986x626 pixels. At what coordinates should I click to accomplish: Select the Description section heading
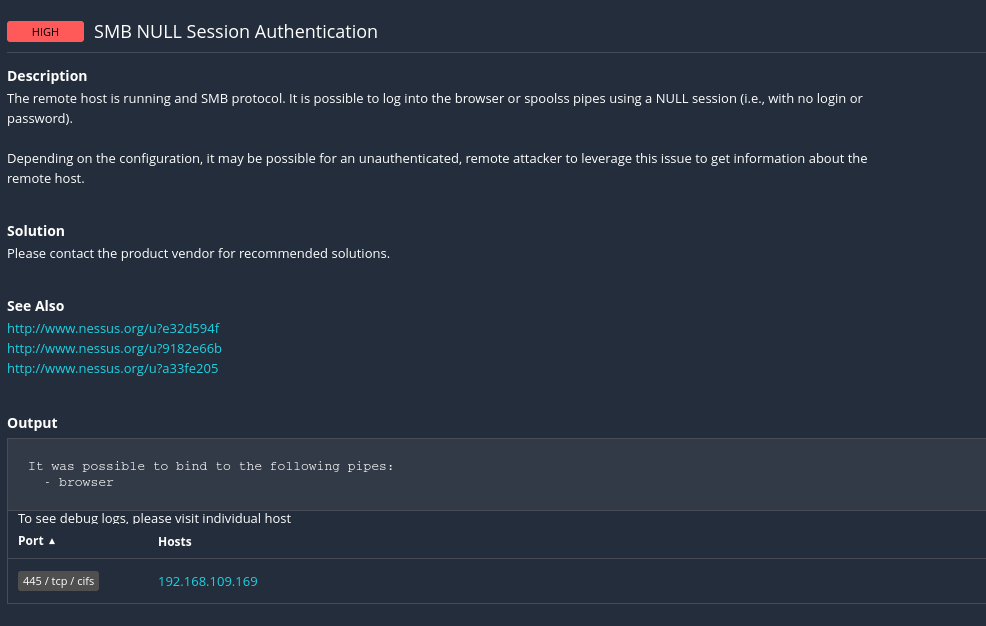[47, 76]
